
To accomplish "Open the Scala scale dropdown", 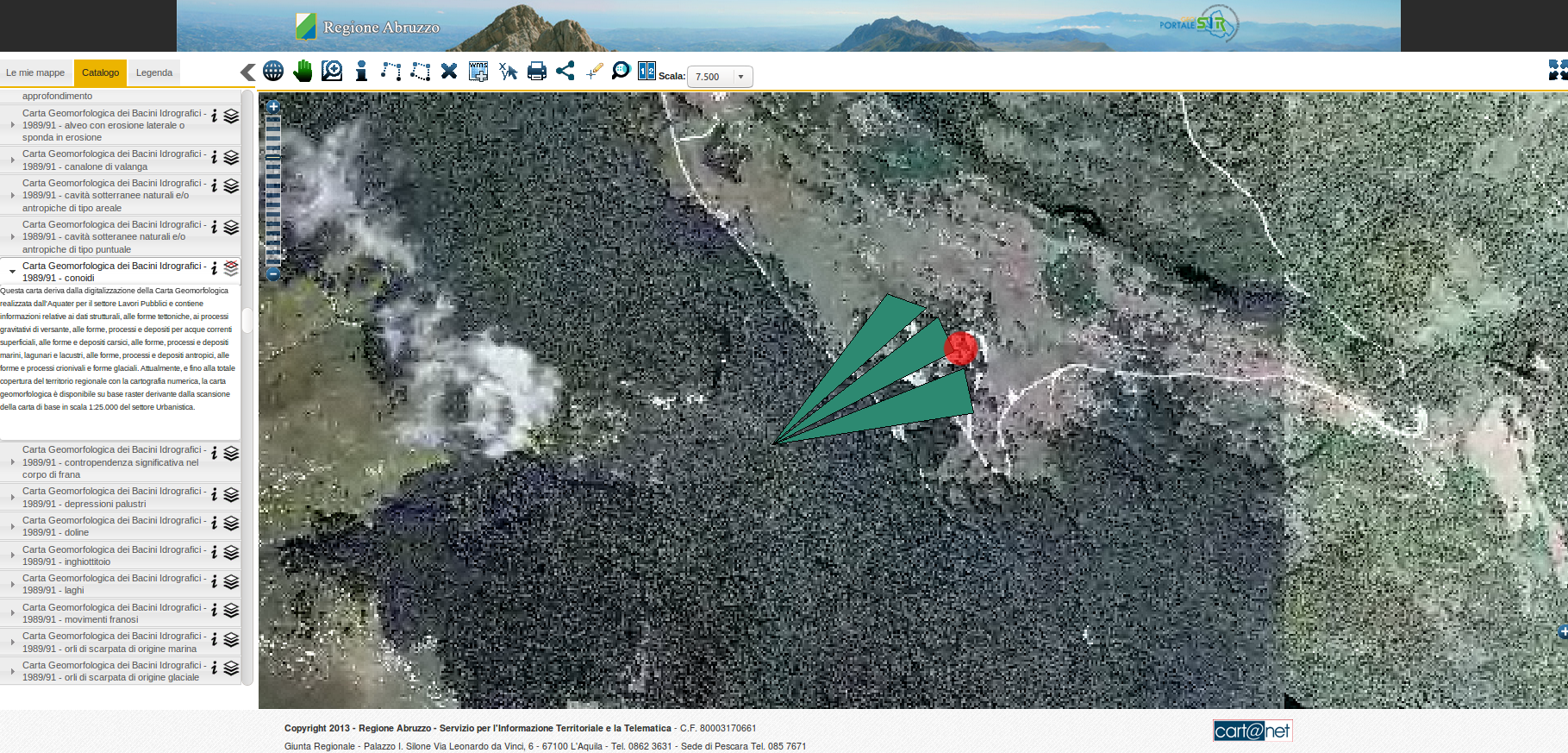I will (x=740, y=77).
